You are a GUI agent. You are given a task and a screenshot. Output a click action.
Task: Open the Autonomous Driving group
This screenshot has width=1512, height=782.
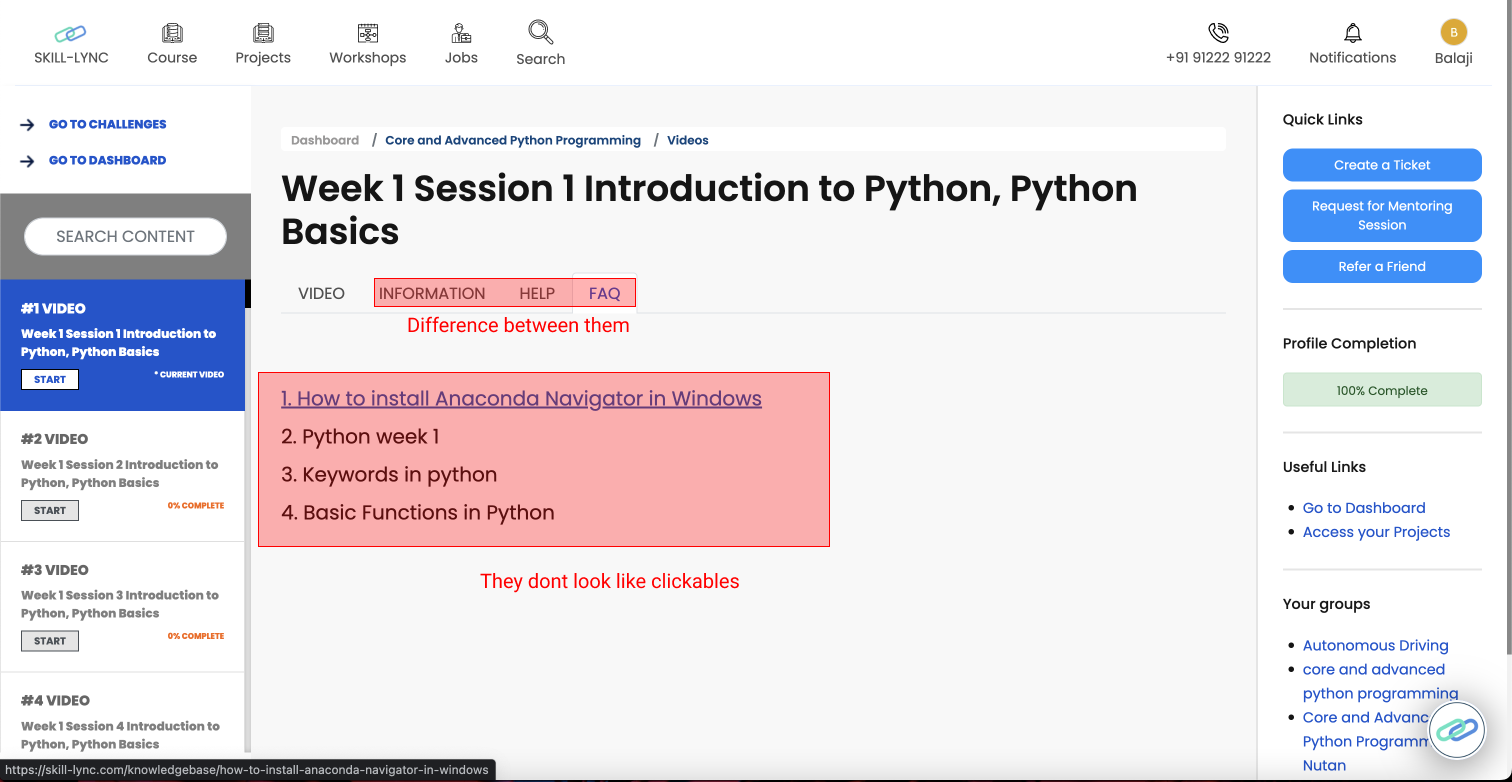coord(1376,646)
